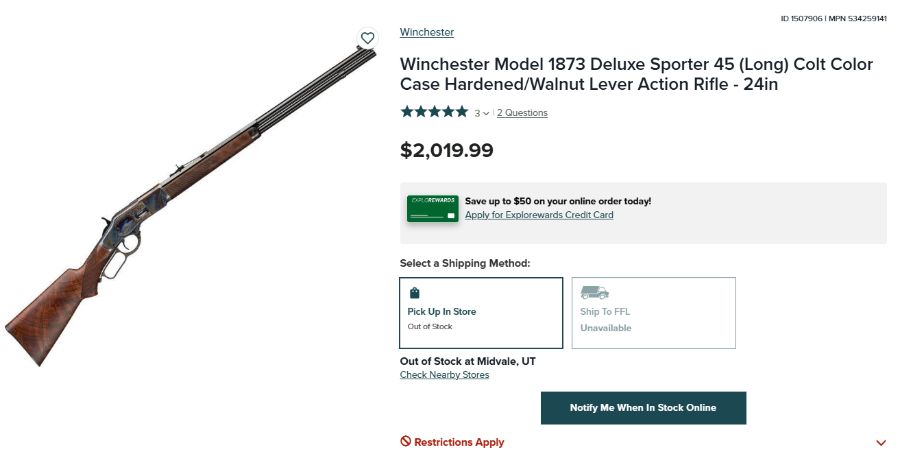
Task: Click the five-star rating display
Action: point(434,112)
